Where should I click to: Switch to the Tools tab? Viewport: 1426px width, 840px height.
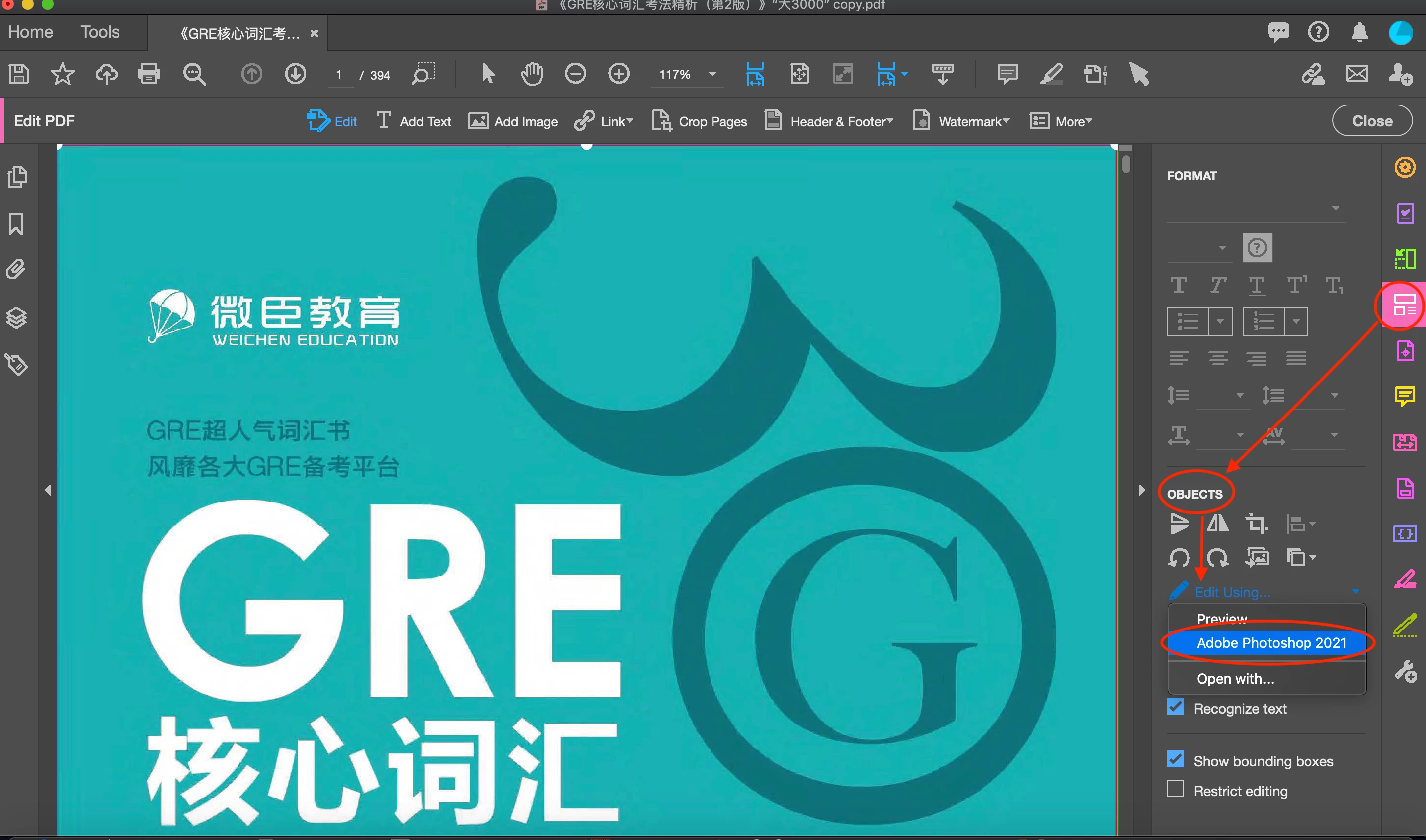click(100, 32)
